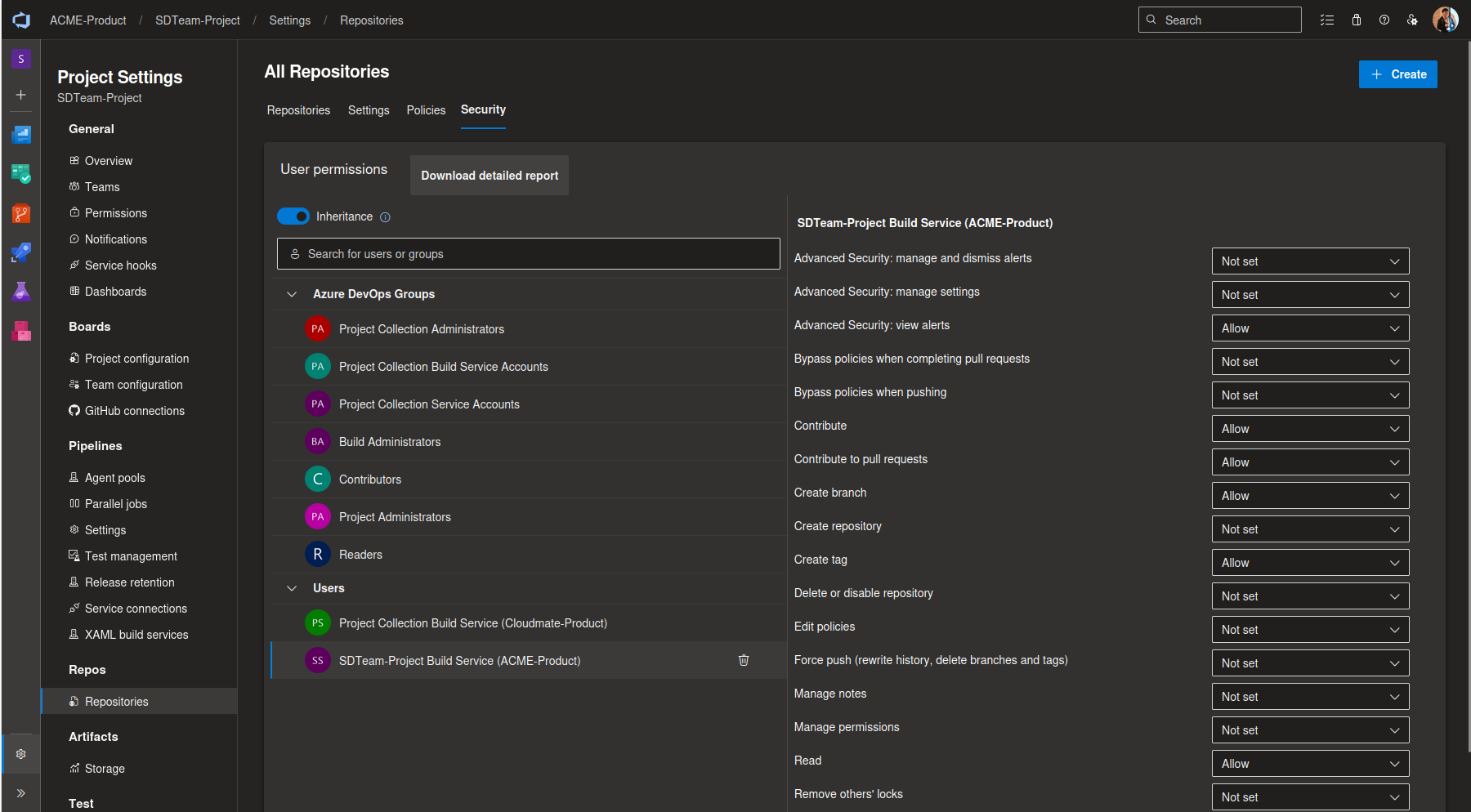Click the Azure DevOps logo
This screenshot has width=1471, height=812.
click(21, 20)
